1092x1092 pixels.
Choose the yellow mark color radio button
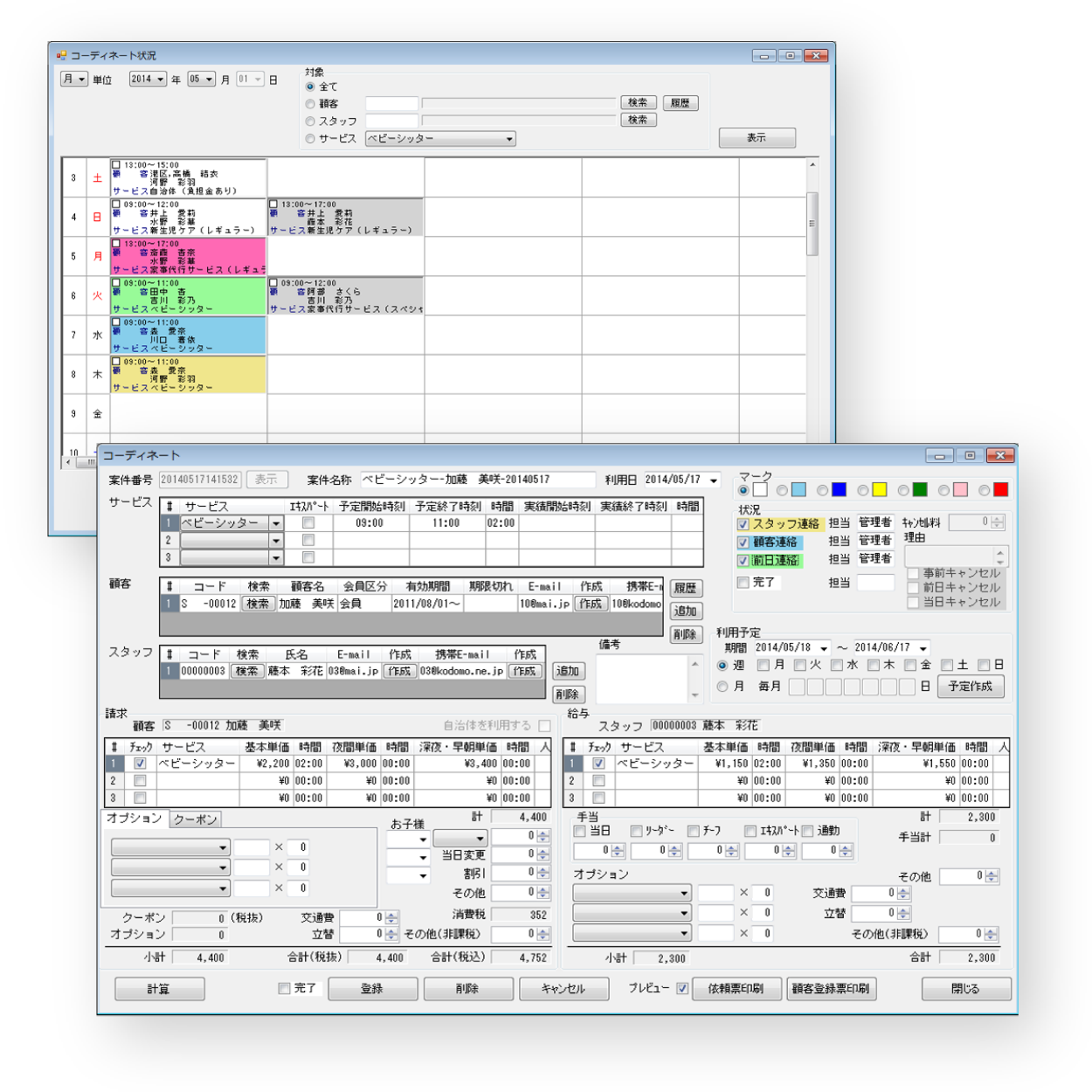(x=863, y=491)
